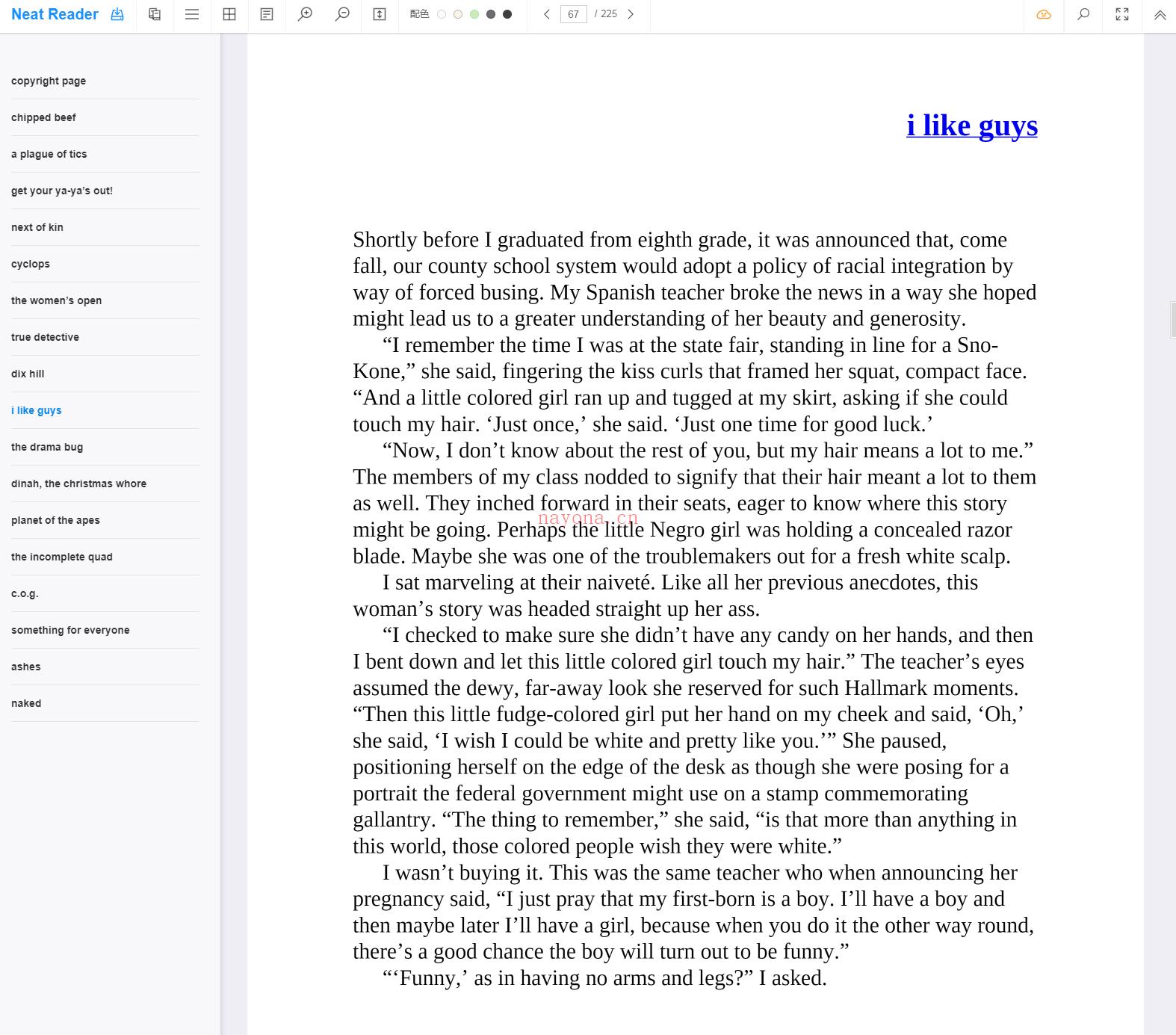This screenshot has width=1176, height=1035.
Task: Click the i like guys heading link
Action: click(x=971, y=126)
